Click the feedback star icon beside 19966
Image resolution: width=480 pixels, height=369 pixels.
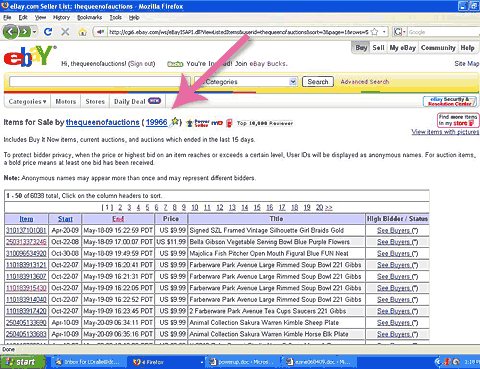coord(175,121)
